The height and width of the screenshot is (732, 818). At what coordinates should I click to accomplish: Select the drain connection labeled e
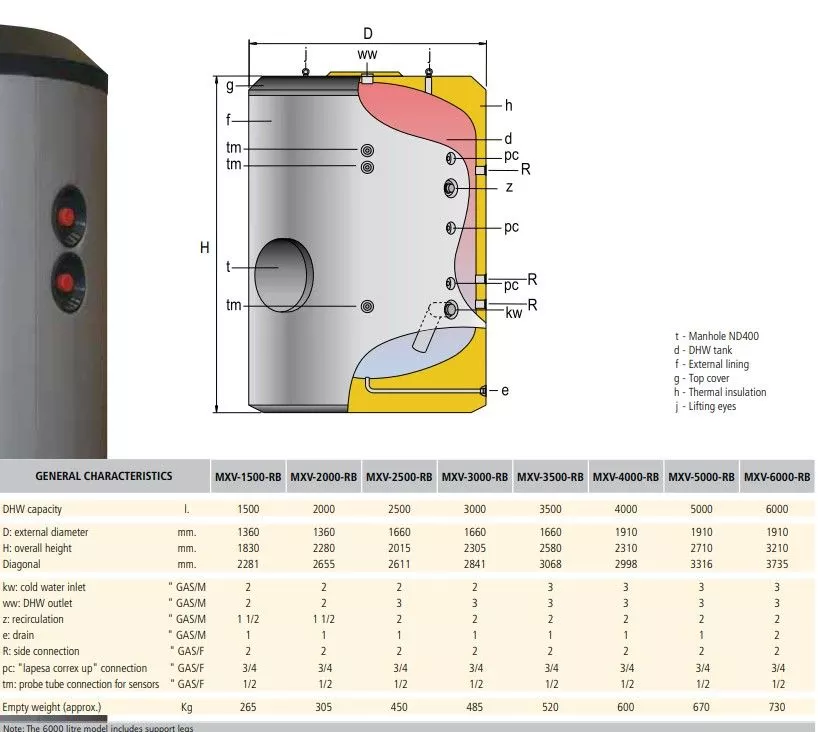tap(485, 390)
